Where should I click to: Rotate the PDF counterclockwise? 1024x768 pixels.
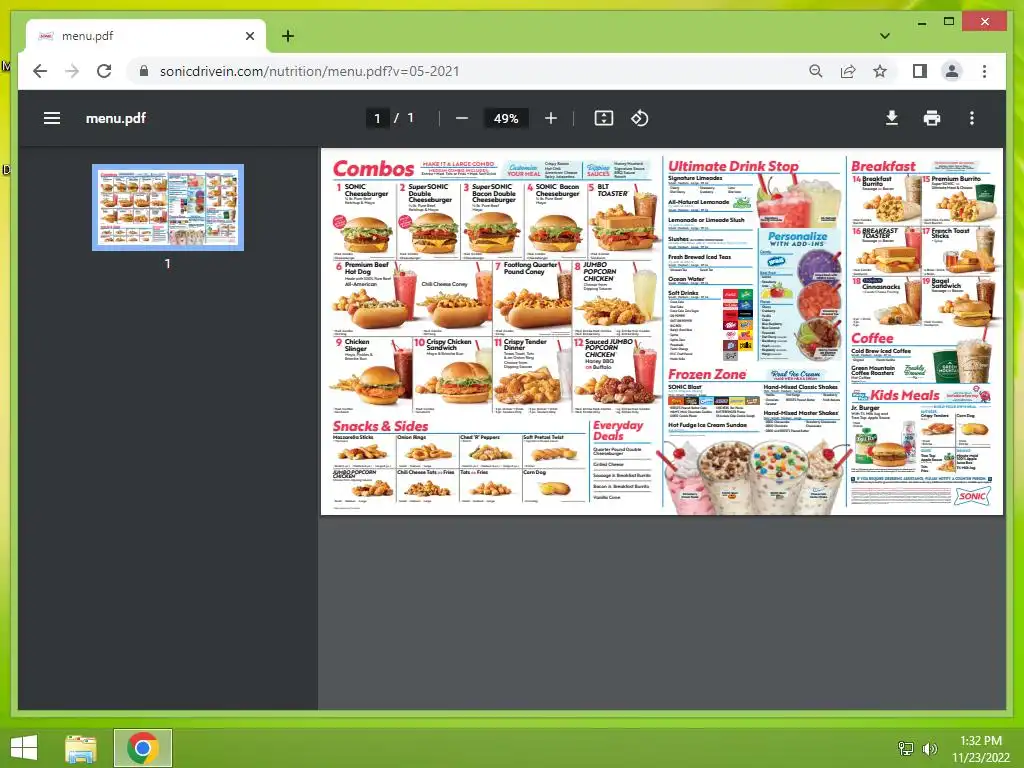(639, 118)
